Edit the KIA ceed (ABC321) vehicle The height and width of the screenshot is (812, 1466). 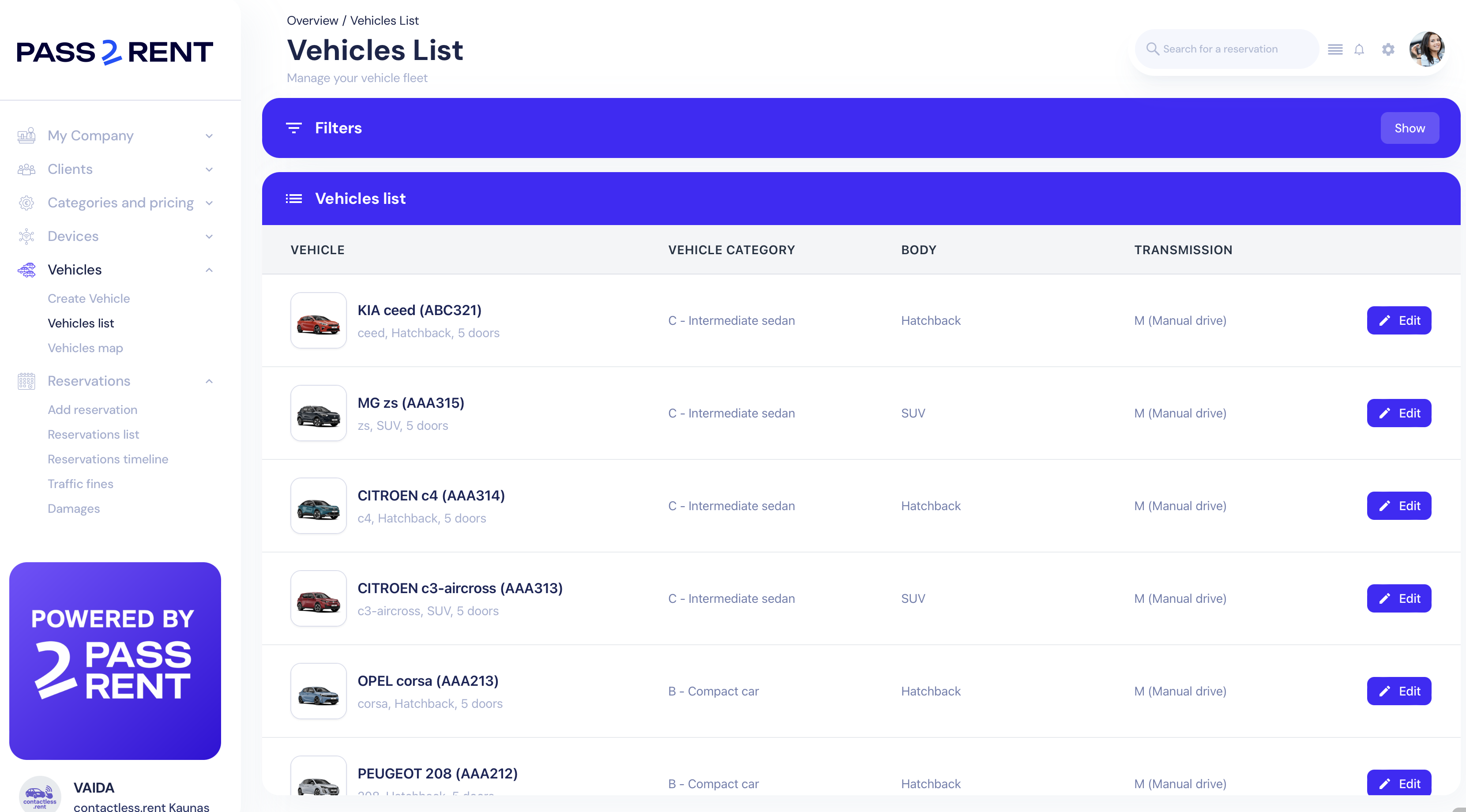pos(1398,320)
